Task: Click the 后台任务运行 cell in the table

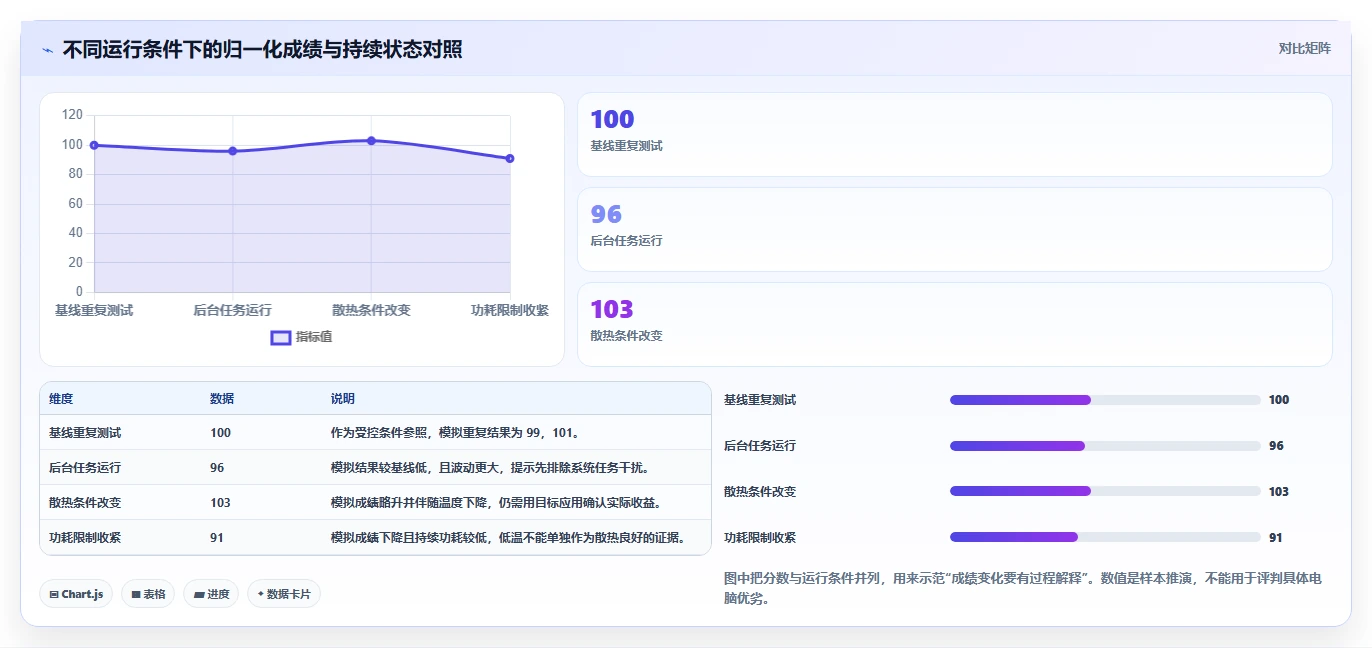Action: pyautogui.click(x=85, y=467)
